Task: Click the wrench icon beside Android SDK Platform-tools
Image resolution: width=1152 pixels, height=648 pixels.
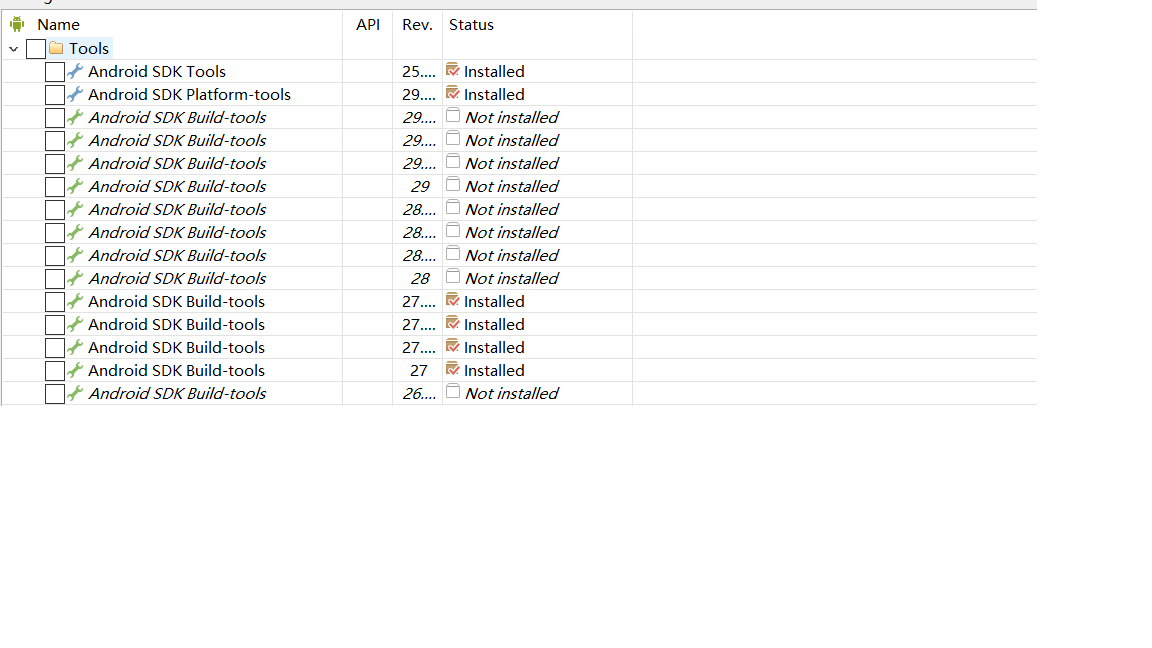Action: [74, 94]
